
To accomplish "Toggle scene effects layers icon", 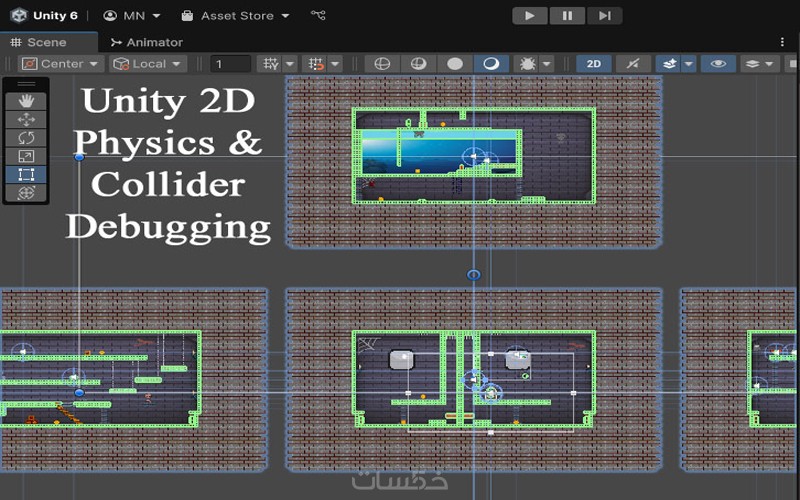I will tap(668, 64).
